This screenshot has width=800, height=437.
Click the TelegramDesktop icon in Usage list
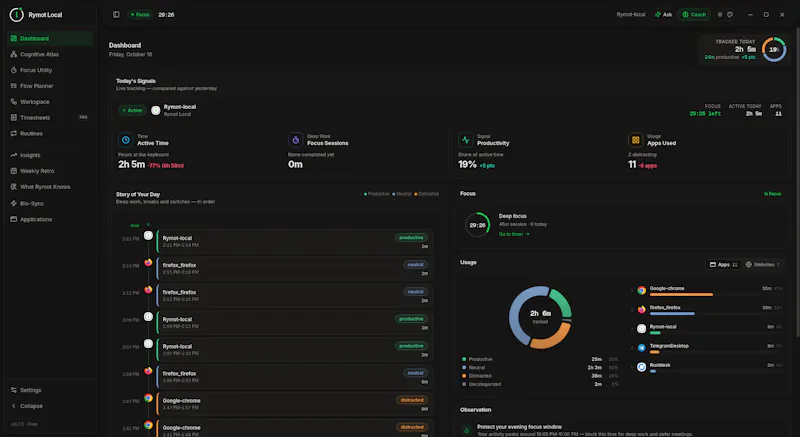pyautogui.click(x=641, y=348)
